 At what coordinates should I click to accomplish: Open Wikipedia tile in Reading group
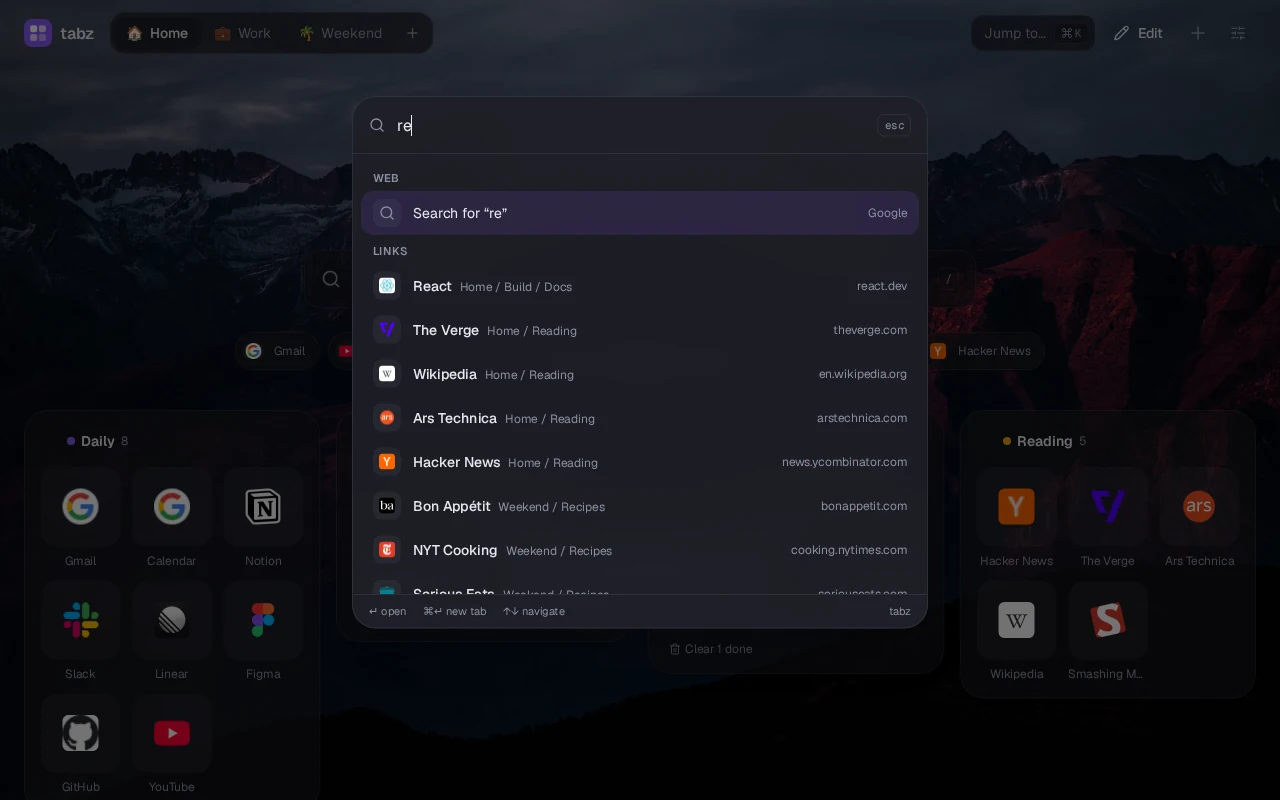(1016, 632)
